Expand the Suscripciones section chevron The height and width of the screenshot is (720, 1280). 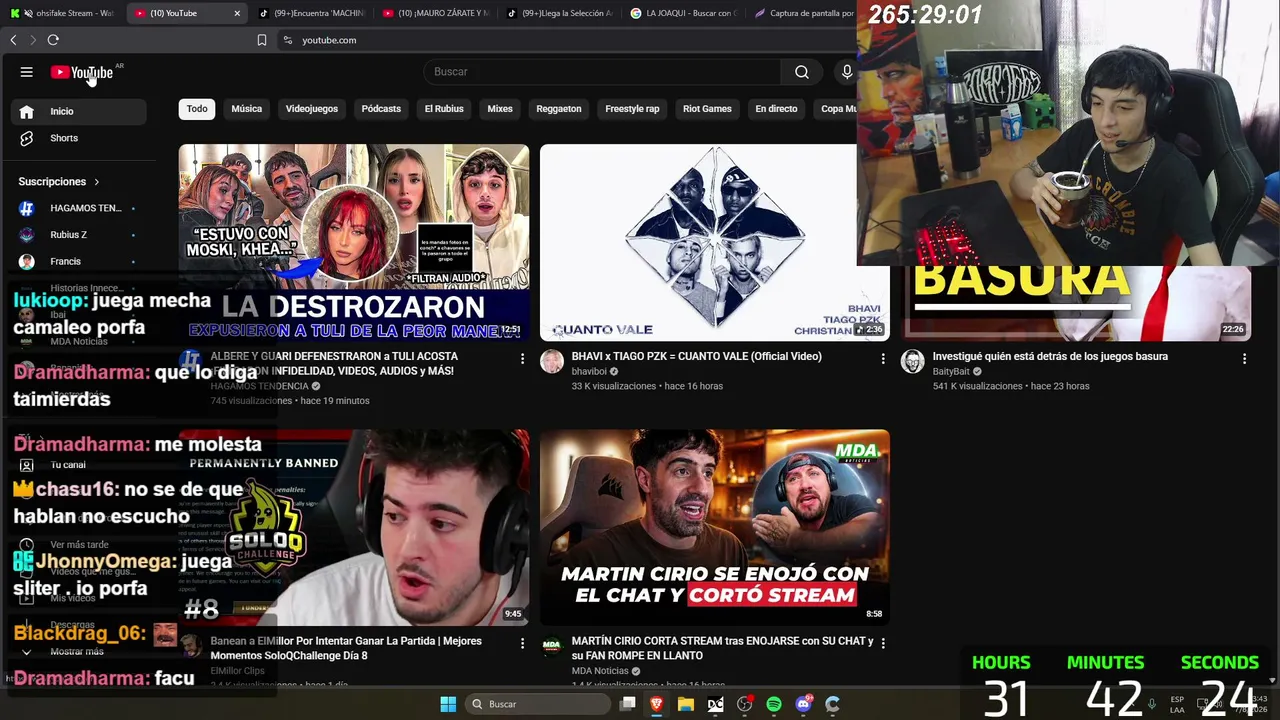click(97, 182)
